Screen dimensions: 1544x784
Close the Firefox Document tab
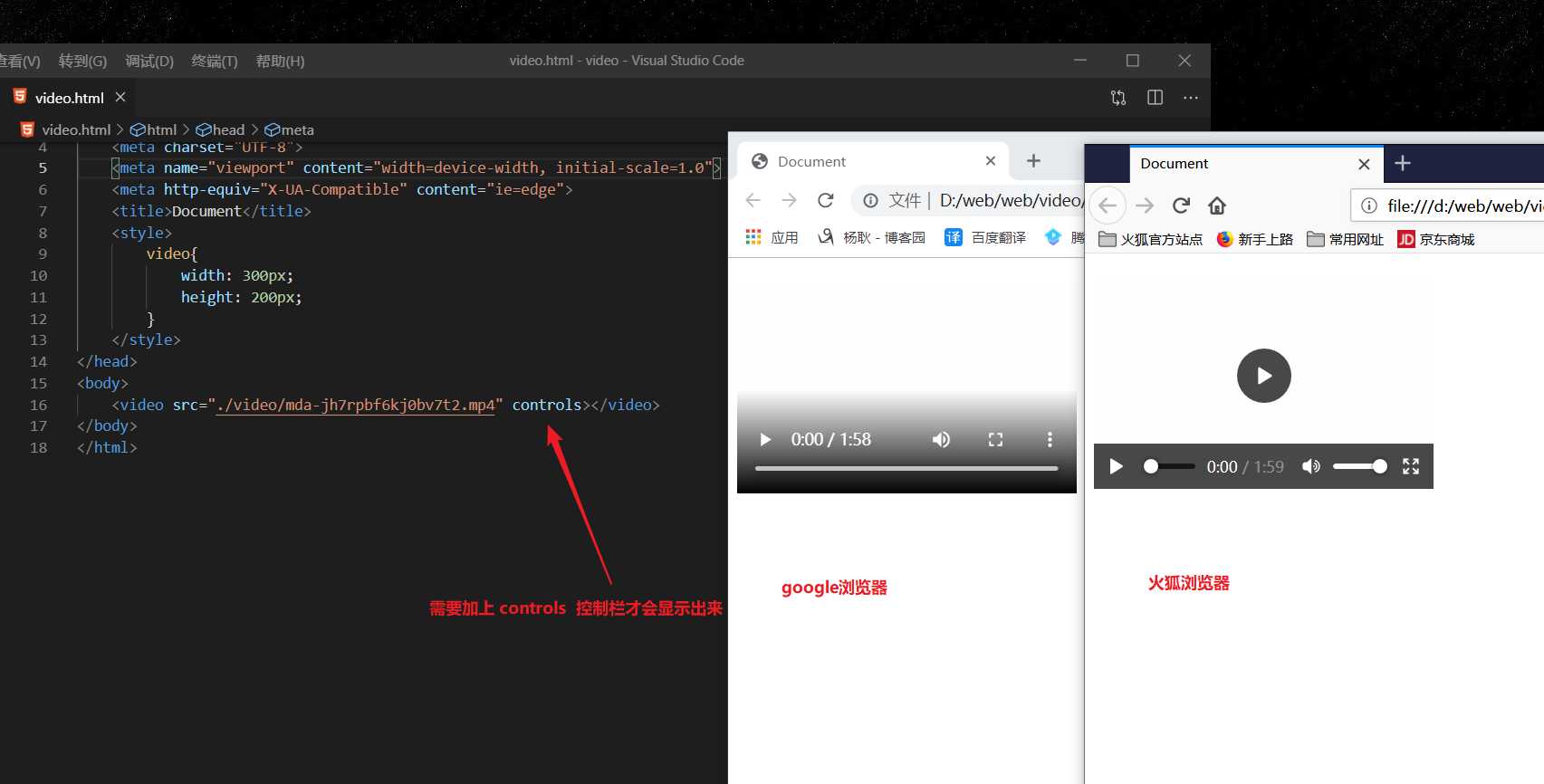[x=1364, y=164]
